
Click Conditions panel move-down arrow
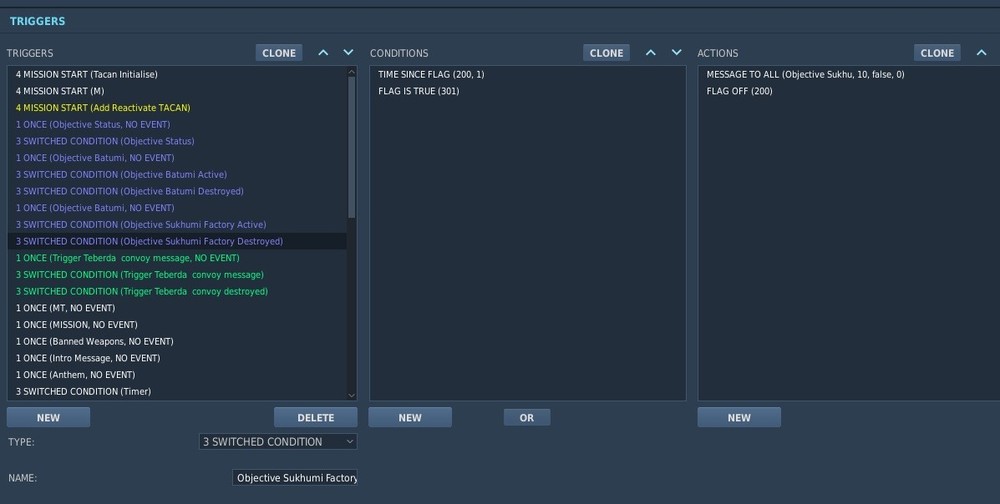pyautogui.click(x=676, y=52)
